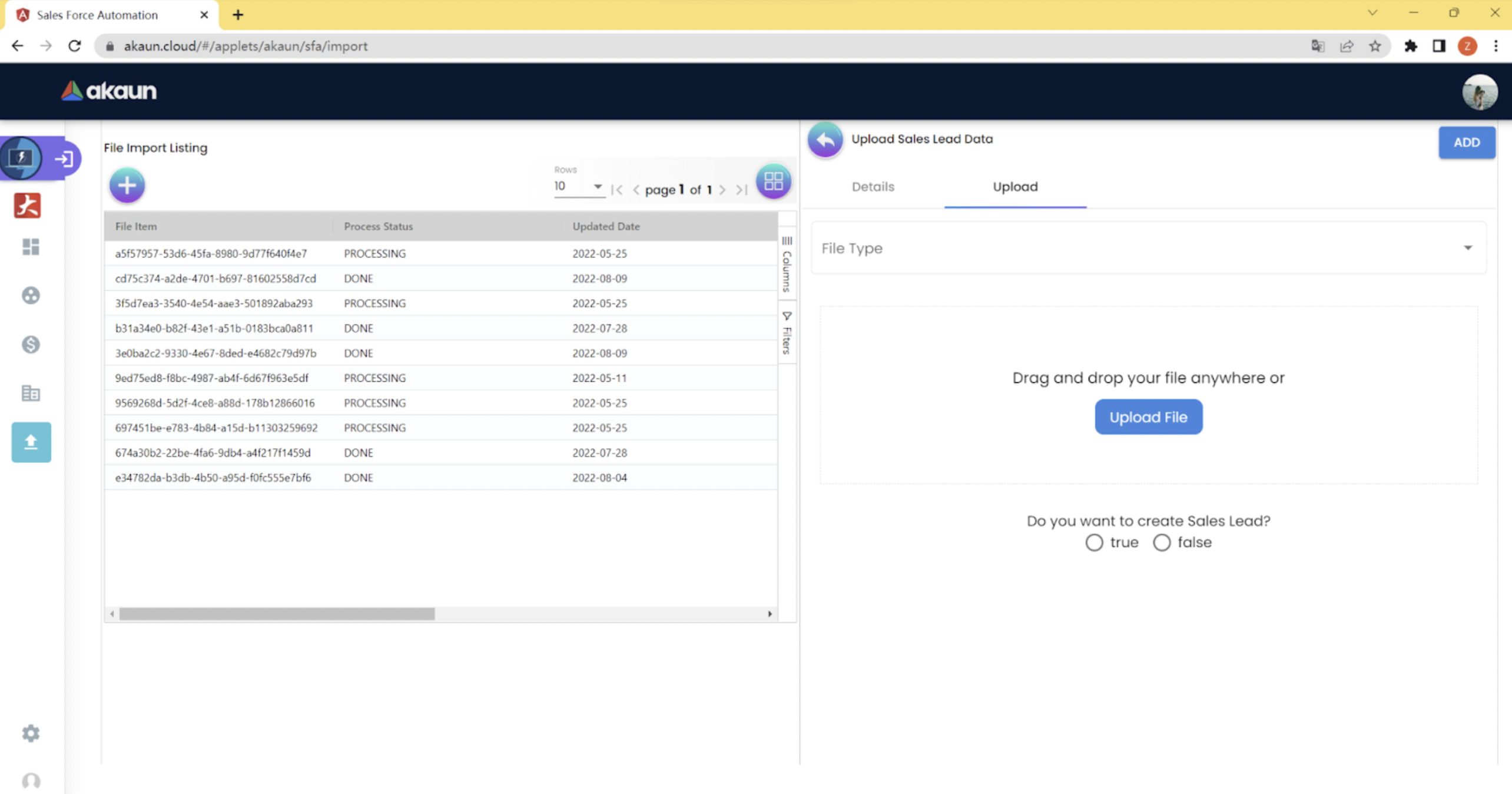The height and width of the screenshot is (794, 1512).
Task: Click the ADD button
Action: pyautogui.click(x=1466, y=143)
